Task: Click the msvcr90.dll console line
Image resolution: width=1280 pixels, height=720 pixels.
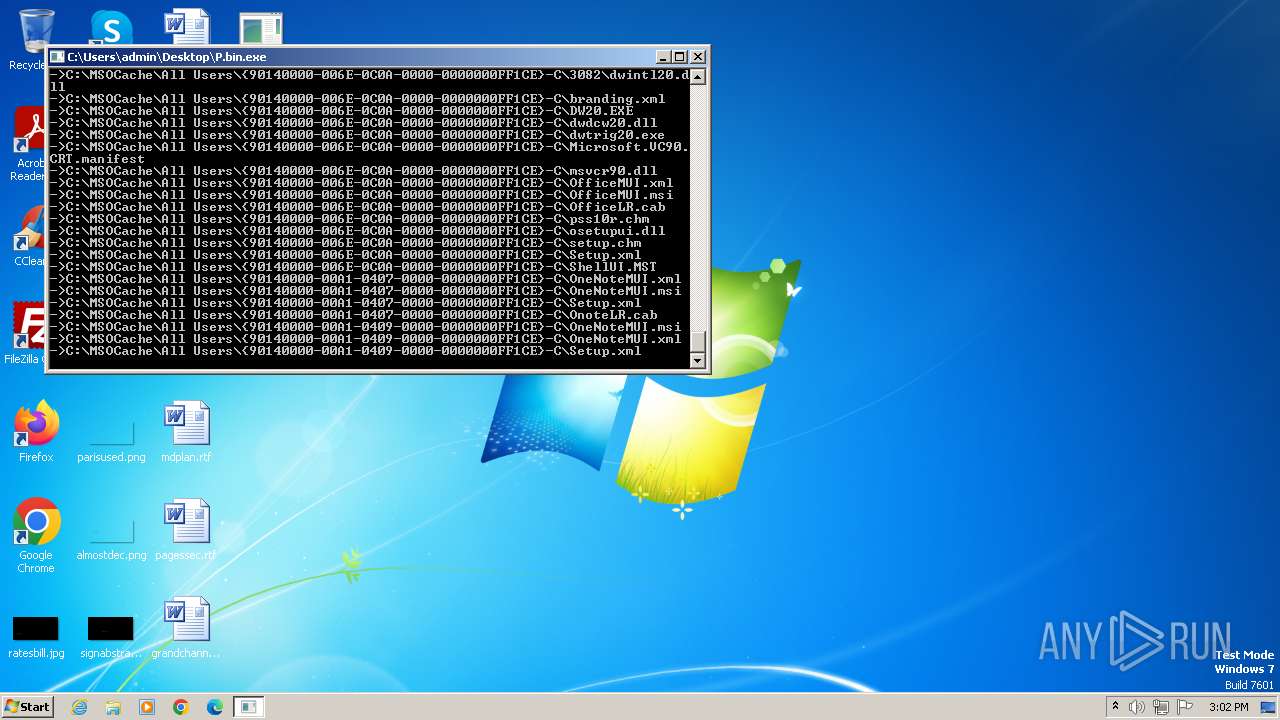Action: tap(354, 171)
